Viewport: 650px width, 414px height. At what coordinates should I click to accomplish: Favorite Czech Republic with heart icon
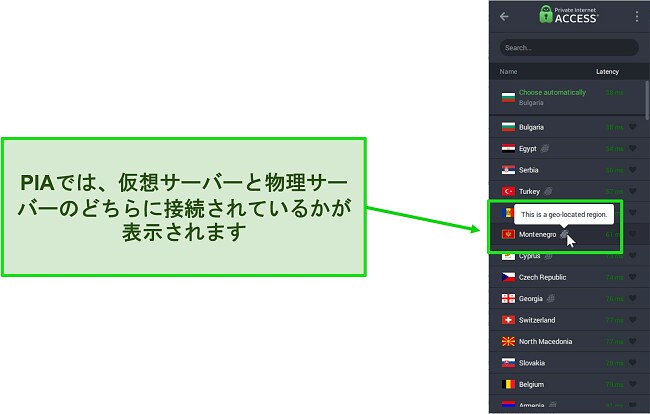click(633, 277)
